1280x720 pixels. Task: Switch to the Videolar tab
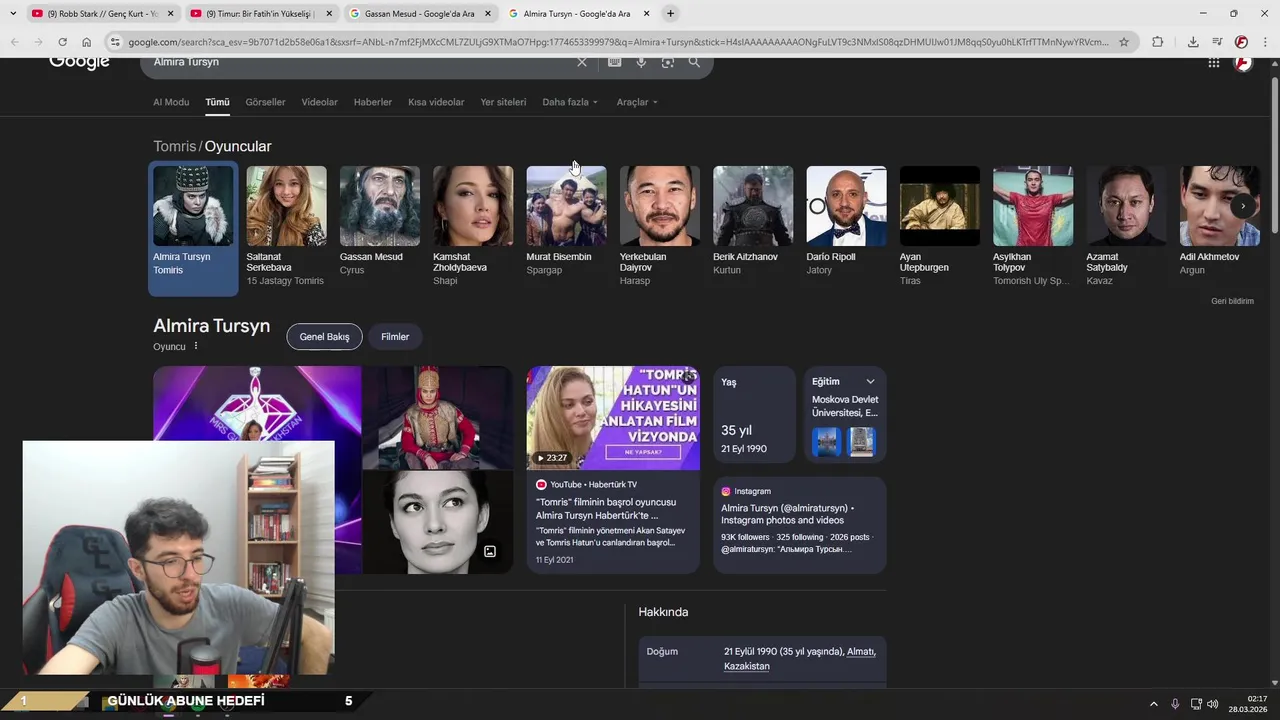pos(319,102)
